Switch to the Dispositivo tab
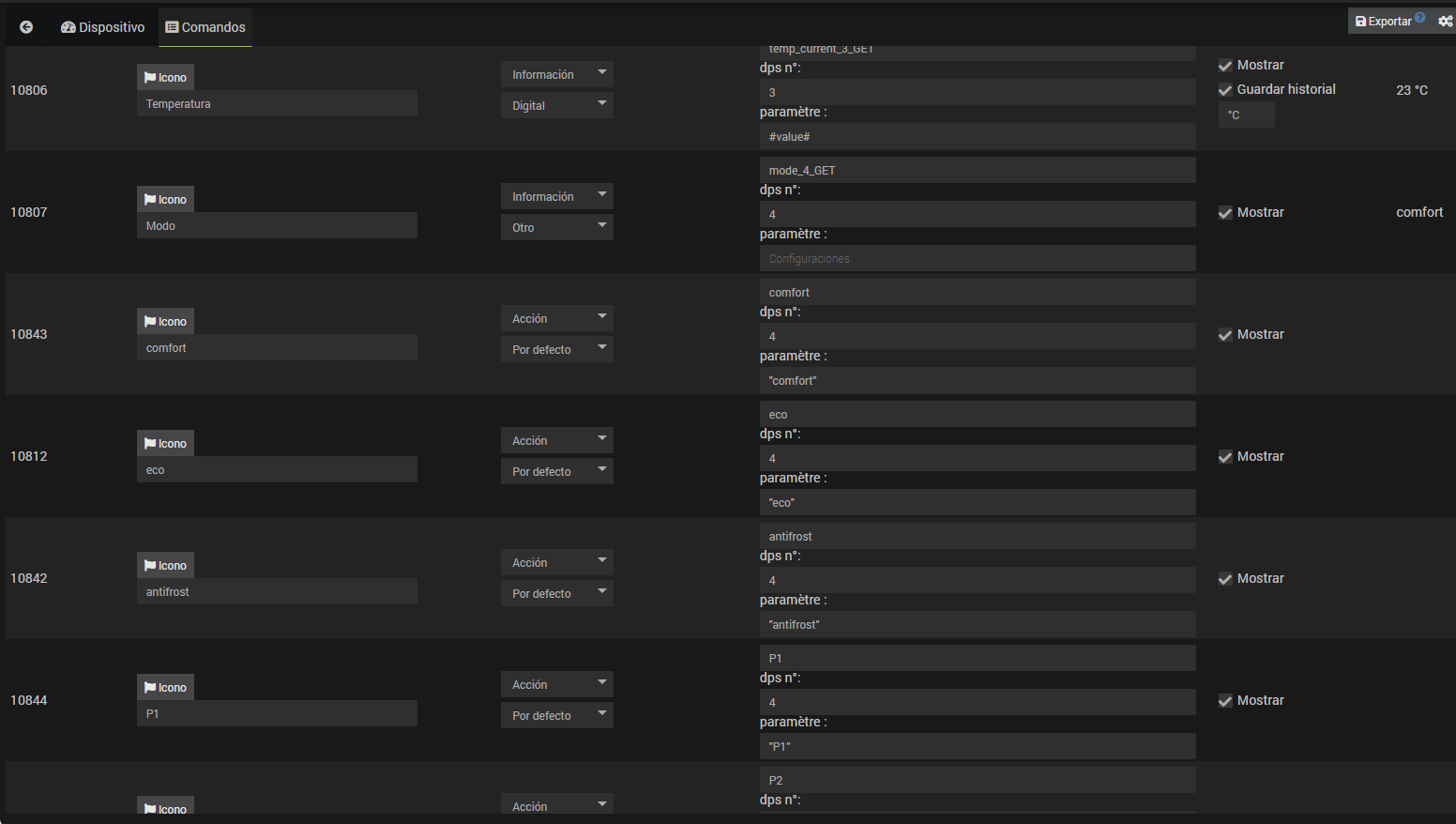This screenshot has width=1456, height=824. point(103,27)
